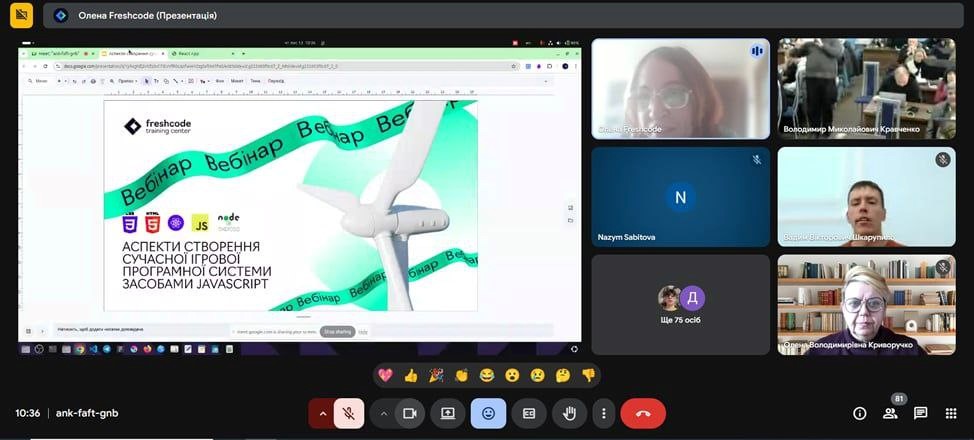
Task: Open the activities grid icon
Action: pos(950,413)
